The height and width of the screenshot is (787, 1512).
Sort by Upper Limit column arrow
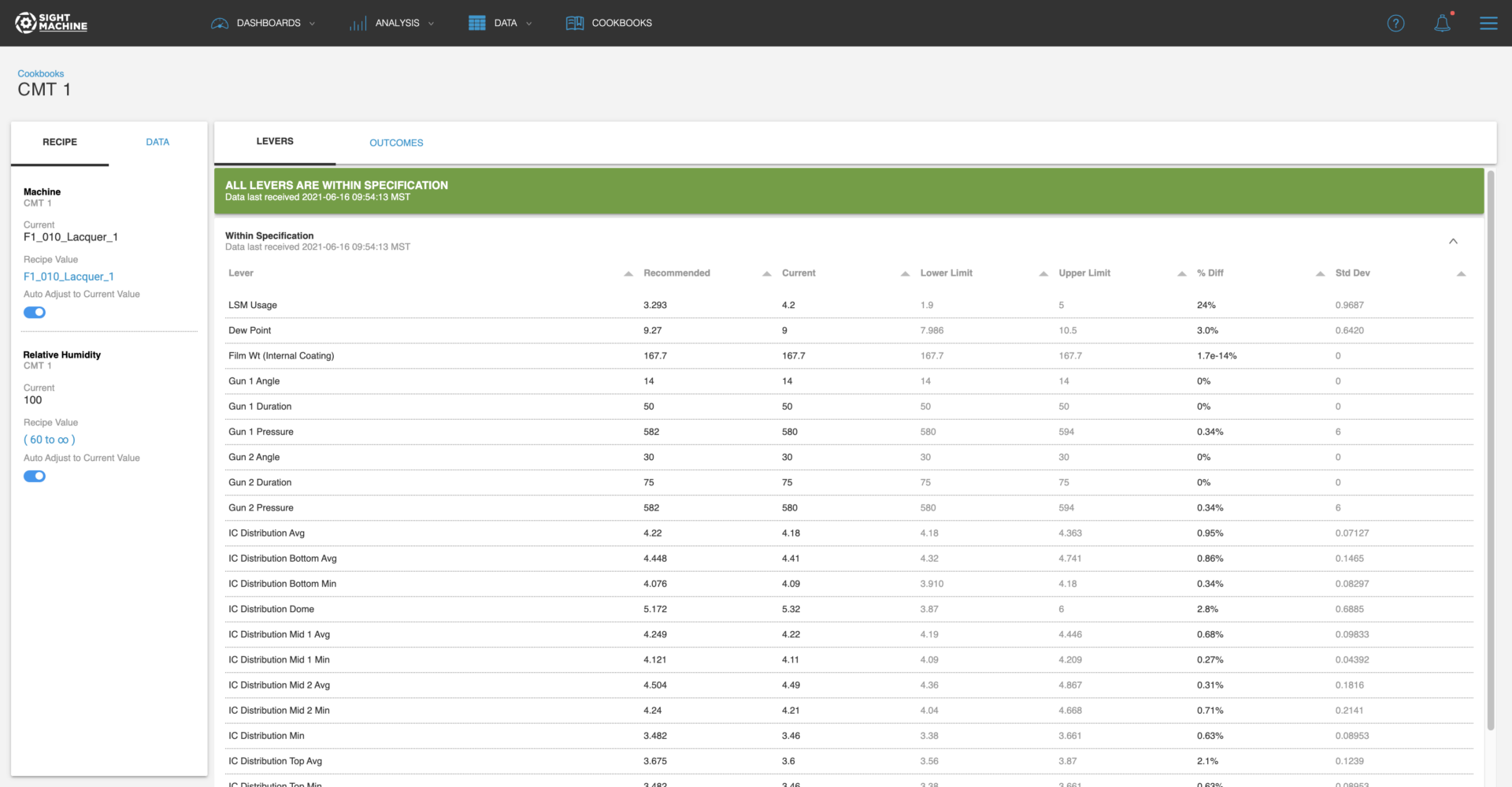(1182, 274)
